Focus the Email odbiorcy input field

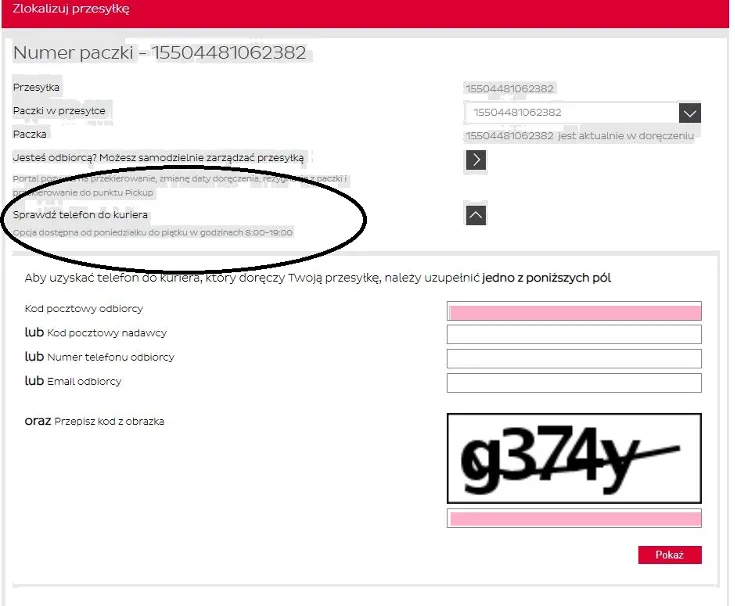pyautogui.click(x=574, y=383)
